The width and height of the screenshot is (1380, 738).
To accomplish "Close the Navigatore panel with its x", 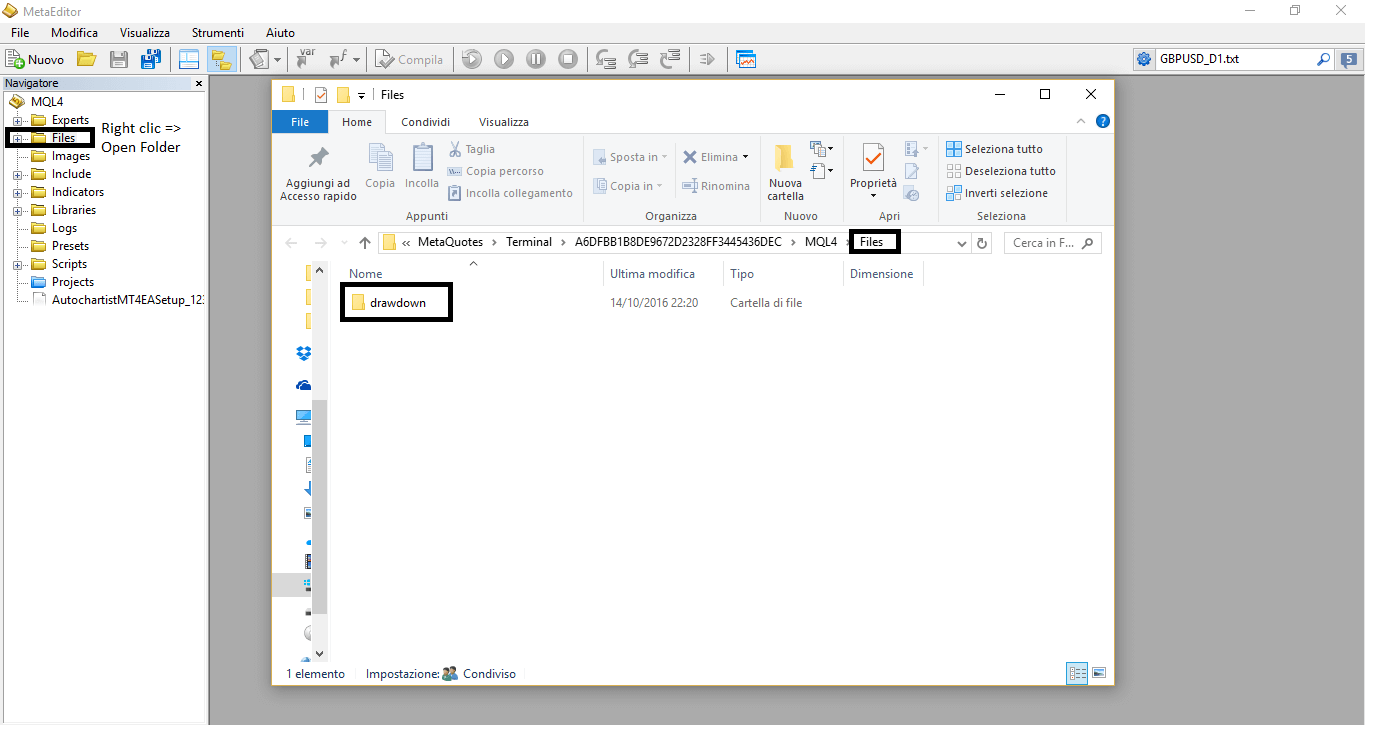I will [198, 84].
